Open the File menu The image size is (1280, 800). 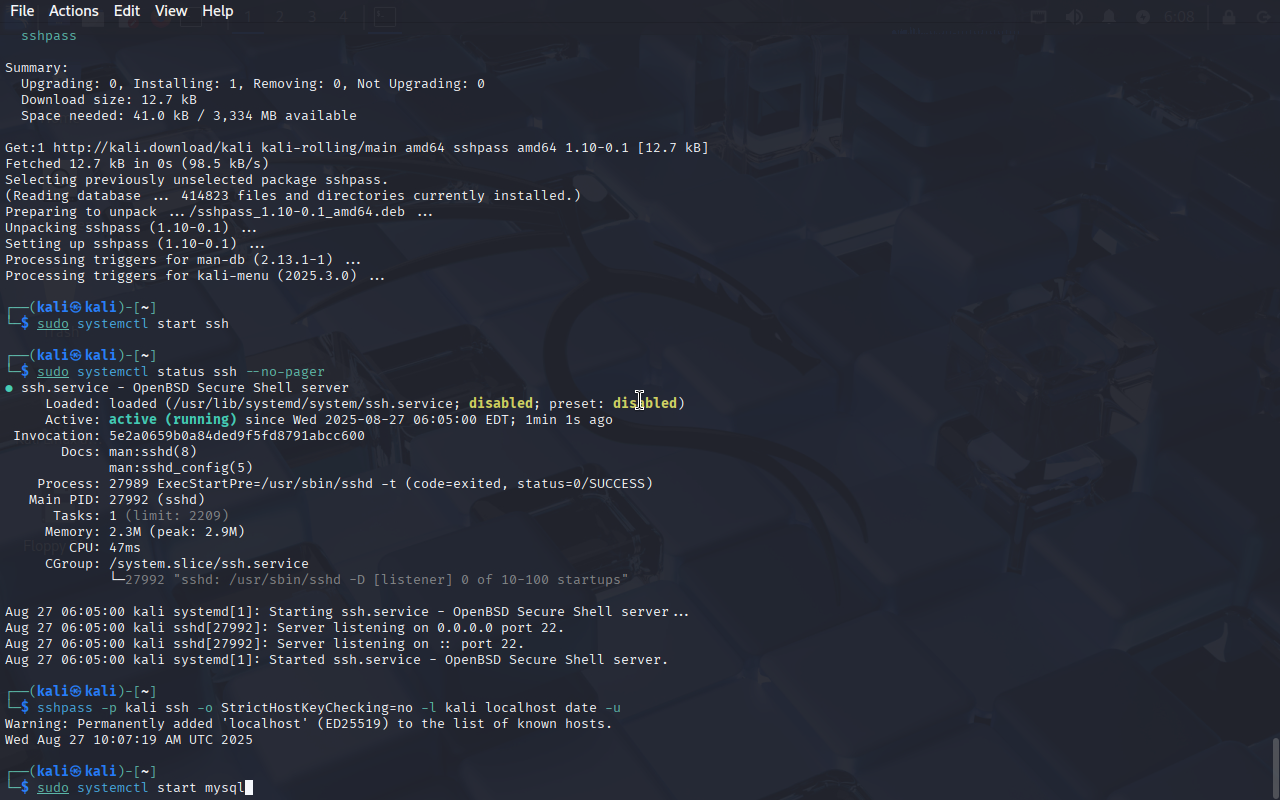(22, 11)
